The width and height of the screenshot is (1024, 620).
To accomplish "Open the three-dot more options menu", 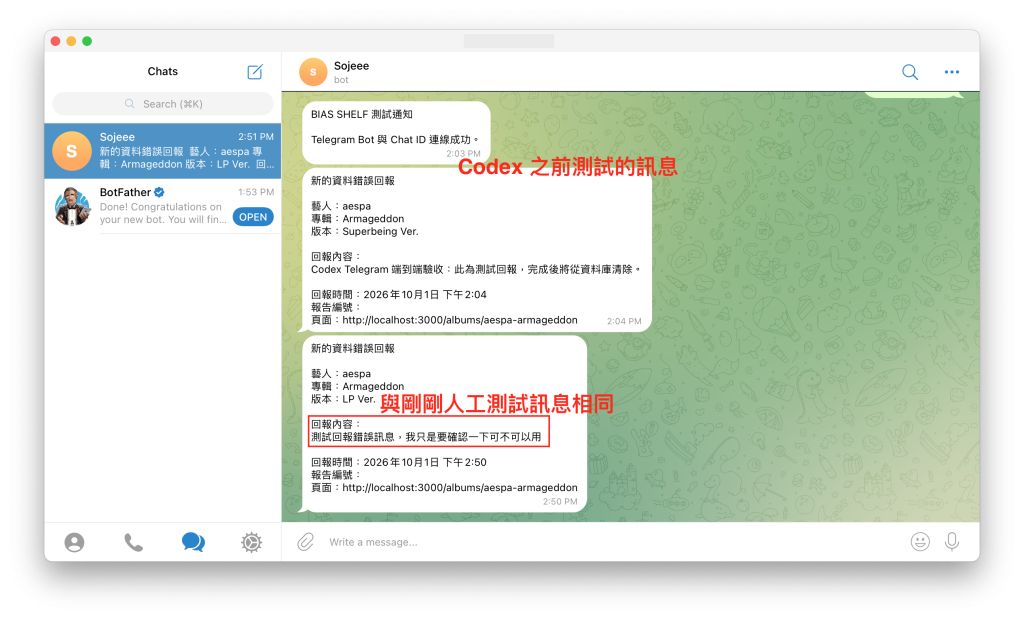I will point(952,72).
